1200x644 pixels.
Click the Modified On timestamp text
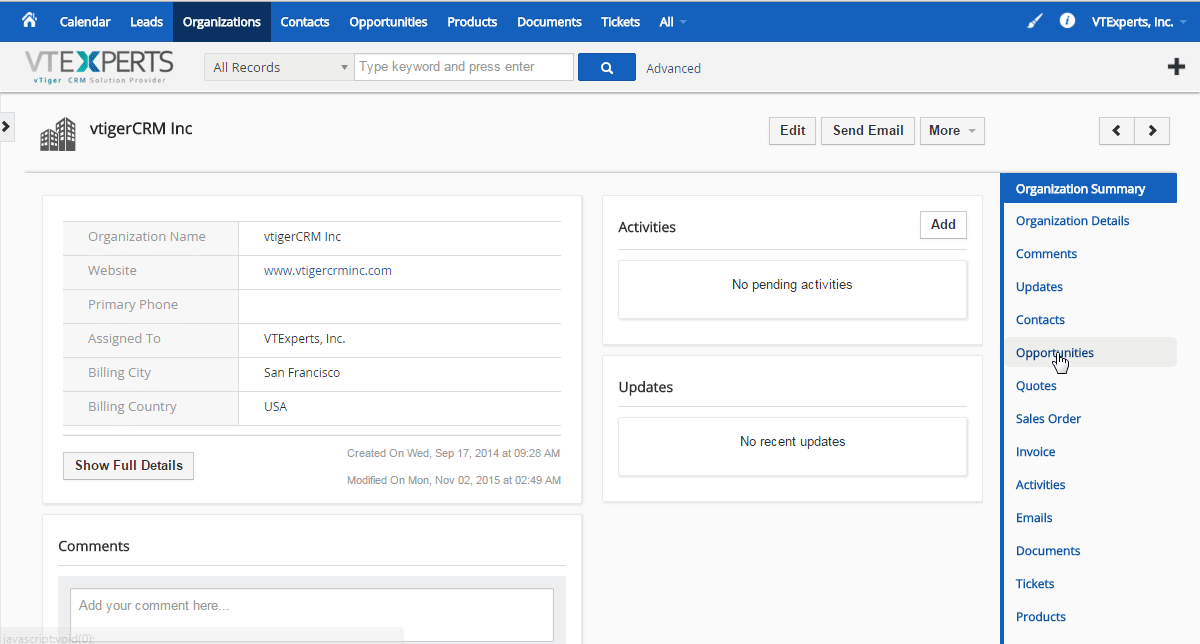pyautogui.click(x=453, y=481)
